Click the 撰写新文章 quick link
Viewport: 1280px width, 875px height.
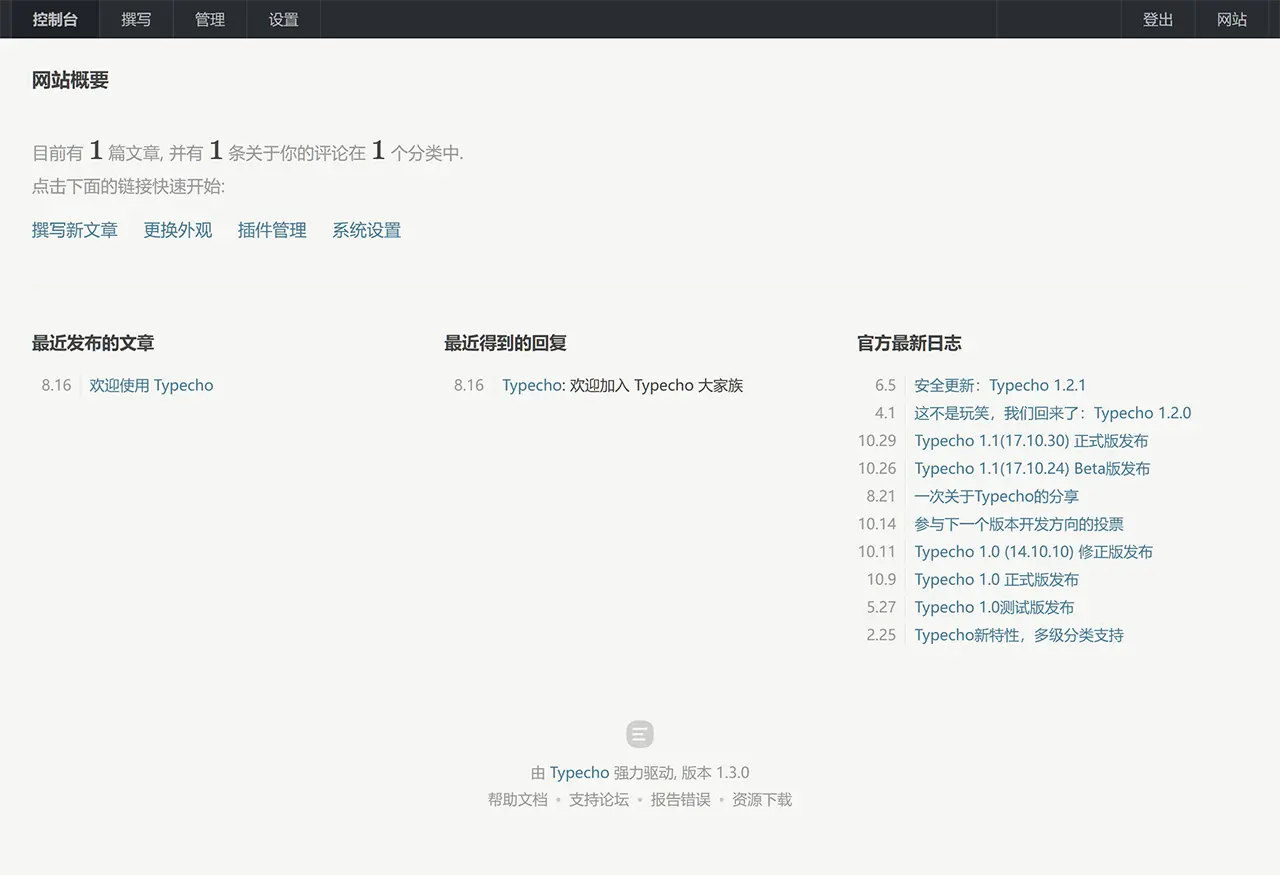75,230
